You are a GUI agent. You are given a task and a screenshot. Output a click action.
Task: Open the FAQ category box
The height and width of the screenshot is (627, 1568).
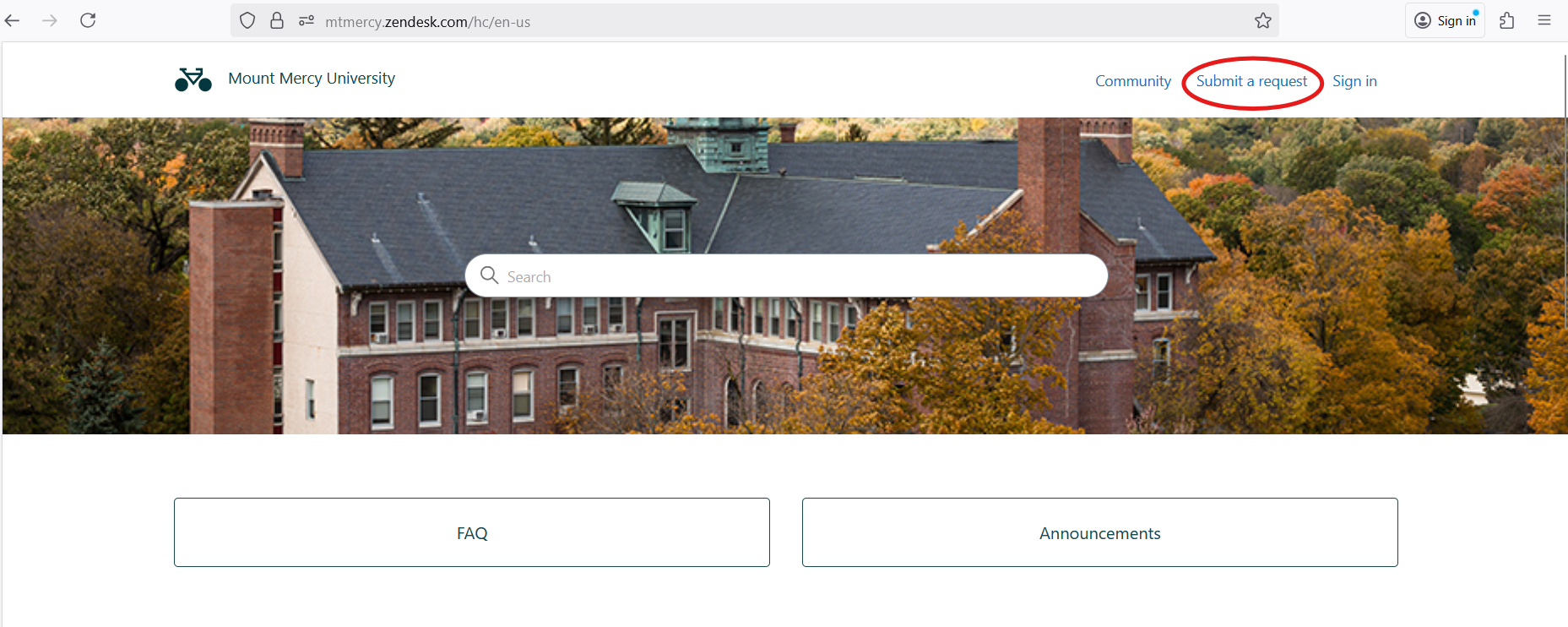click(472, 532)
